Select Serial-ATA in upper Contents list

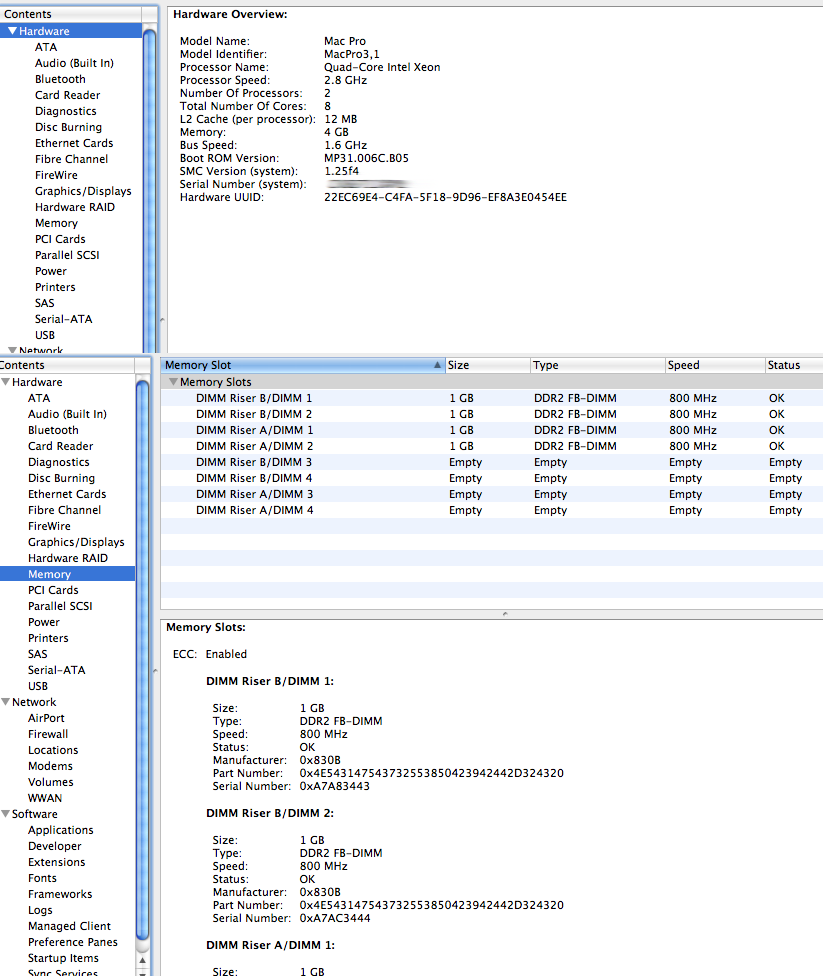click(63, 319)
